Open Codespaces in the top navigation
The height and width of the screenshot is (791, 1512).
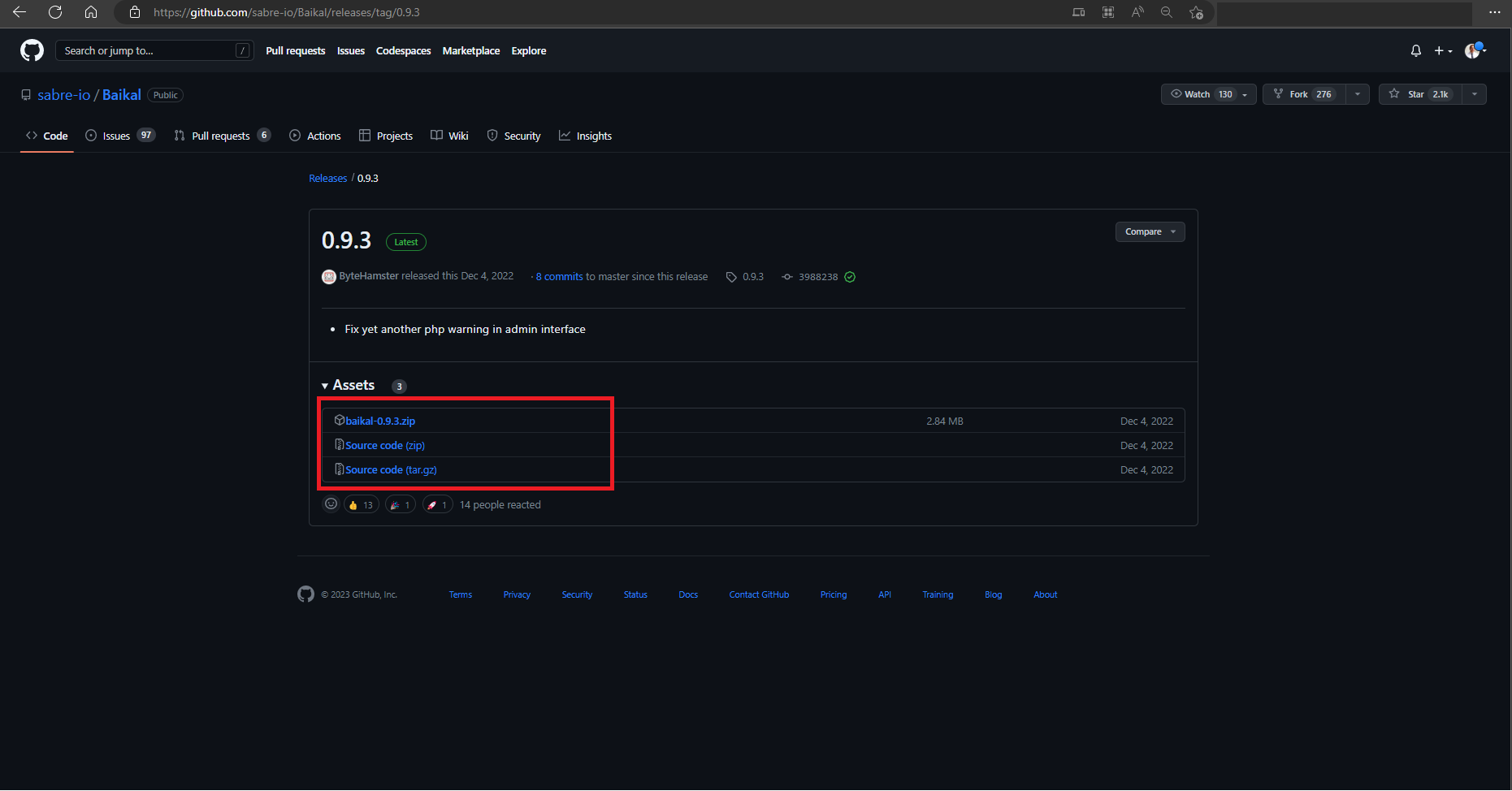coord(404,50)
